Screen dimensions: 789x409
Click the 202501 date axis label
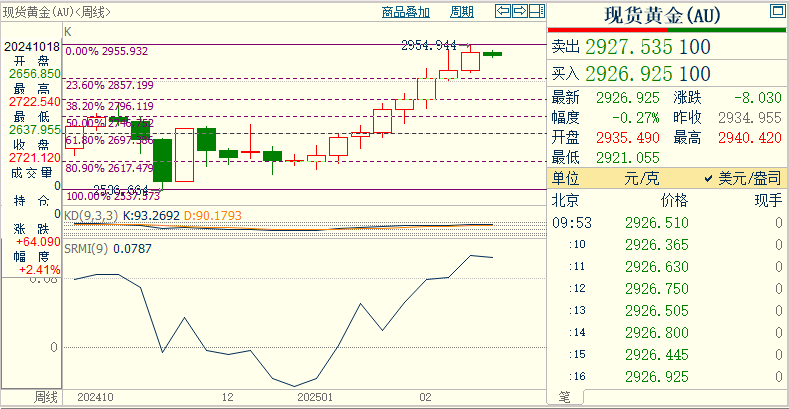pyautogui.click(x=315, y=397)
